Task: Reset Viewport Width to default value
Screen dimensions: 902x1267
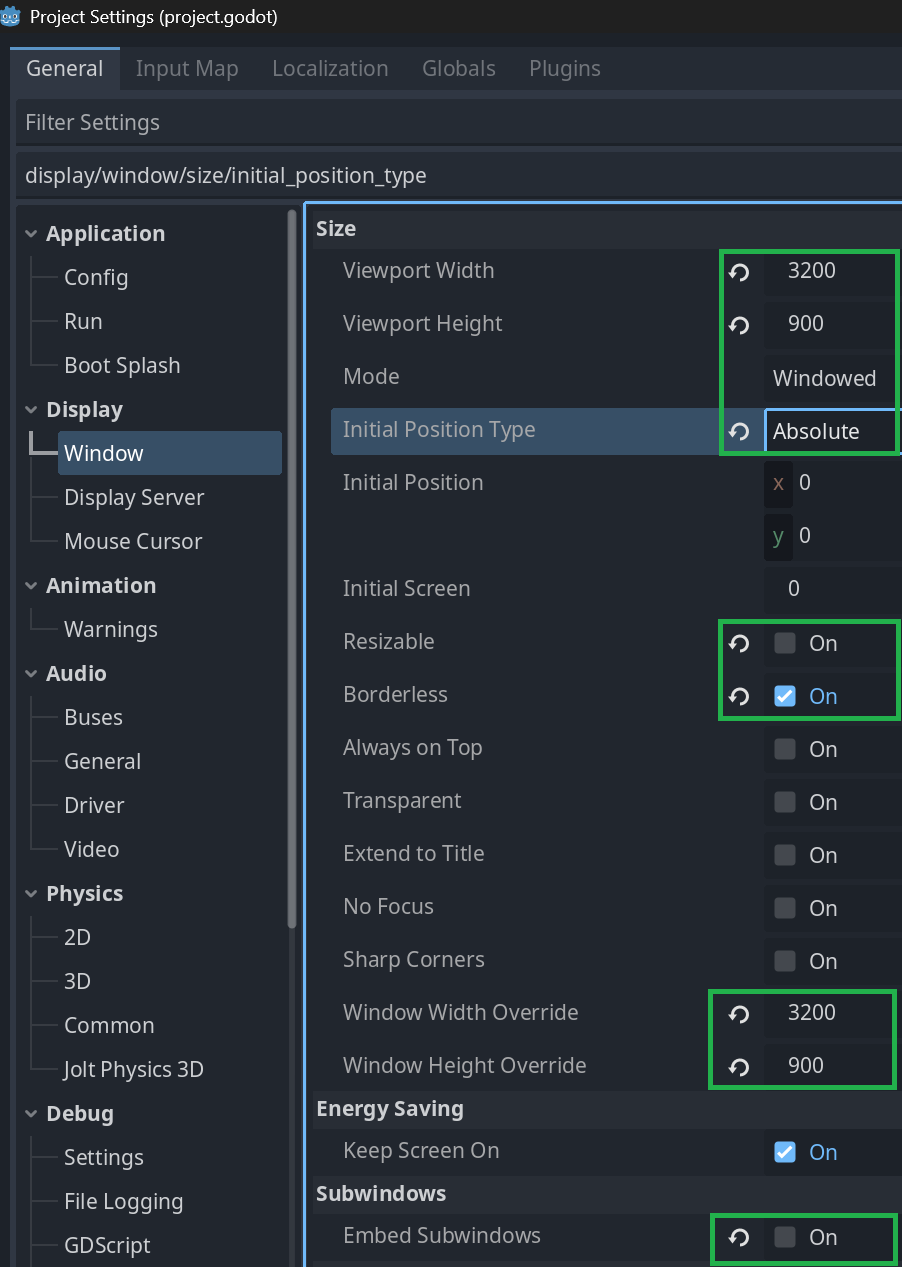Action: coord(739,272)
